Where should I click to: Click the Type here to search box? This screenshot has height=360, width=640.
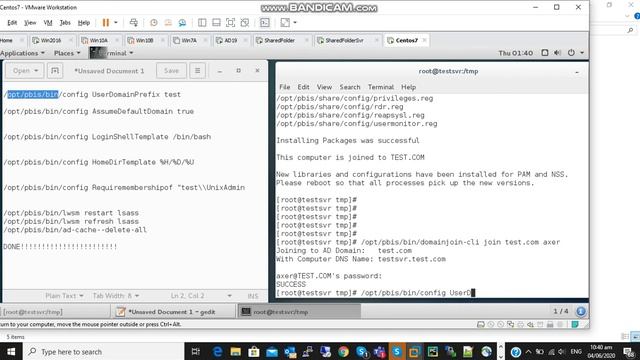(x=104, y=351)
